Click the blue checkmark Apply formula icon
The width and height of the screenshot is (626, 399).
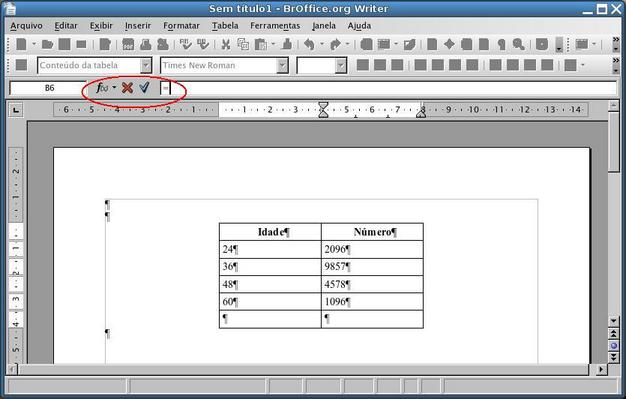(x=145, y=87)
